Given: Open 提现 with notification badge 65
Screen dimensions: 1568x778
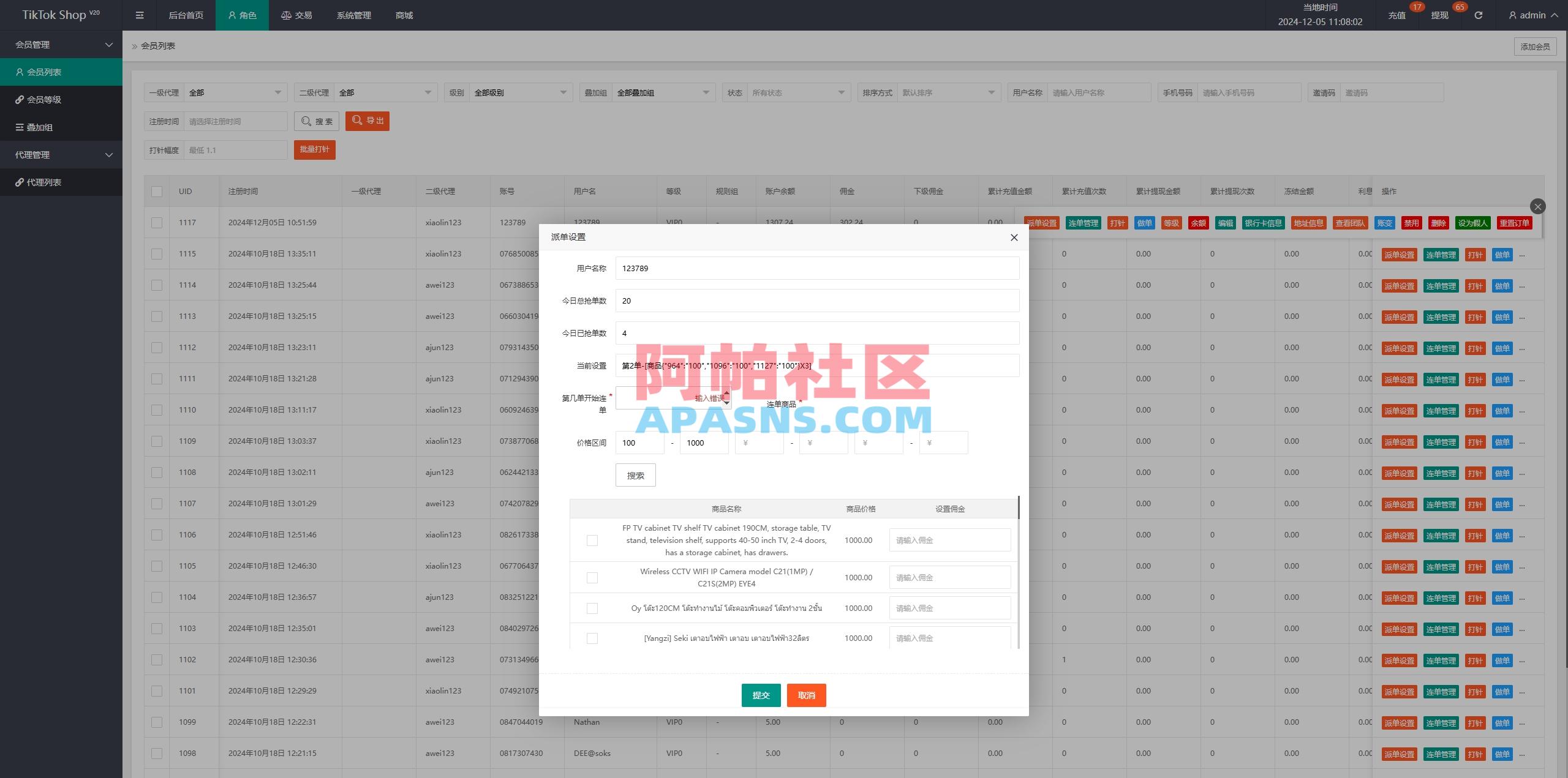Looking at the screenshot, I should (1439, 15).
